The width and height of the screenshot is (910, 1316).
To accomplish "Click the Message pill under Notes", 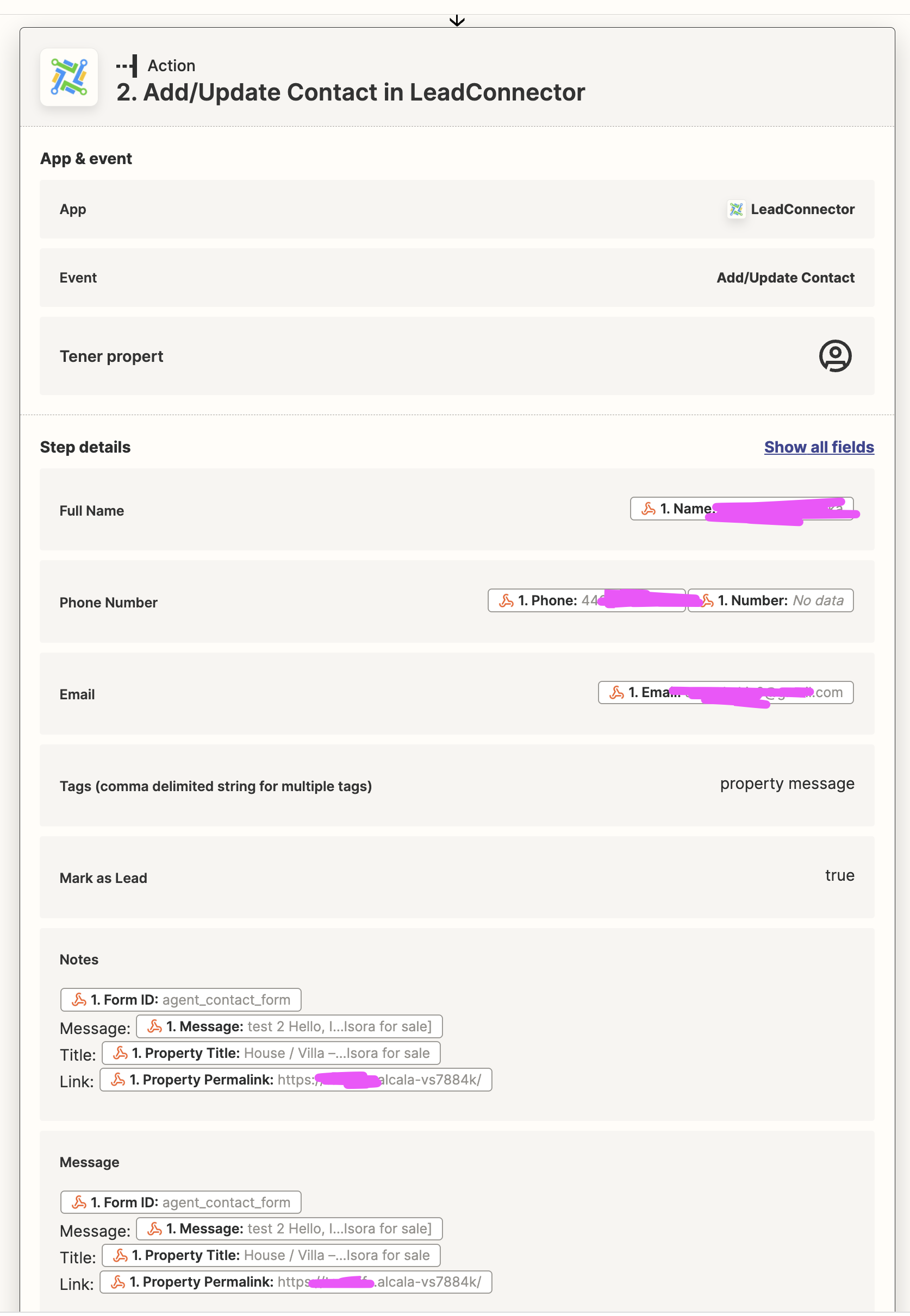I will pos(290,1026).
